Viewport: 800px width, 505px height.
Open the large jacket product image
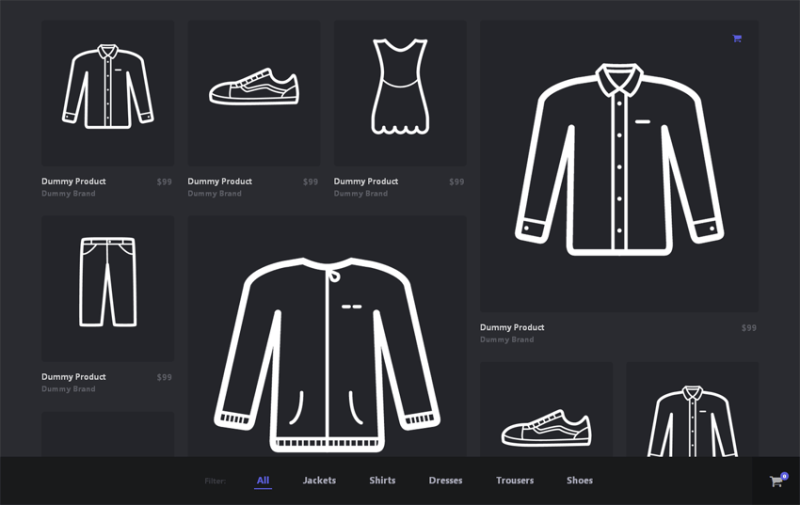(327, 350)
